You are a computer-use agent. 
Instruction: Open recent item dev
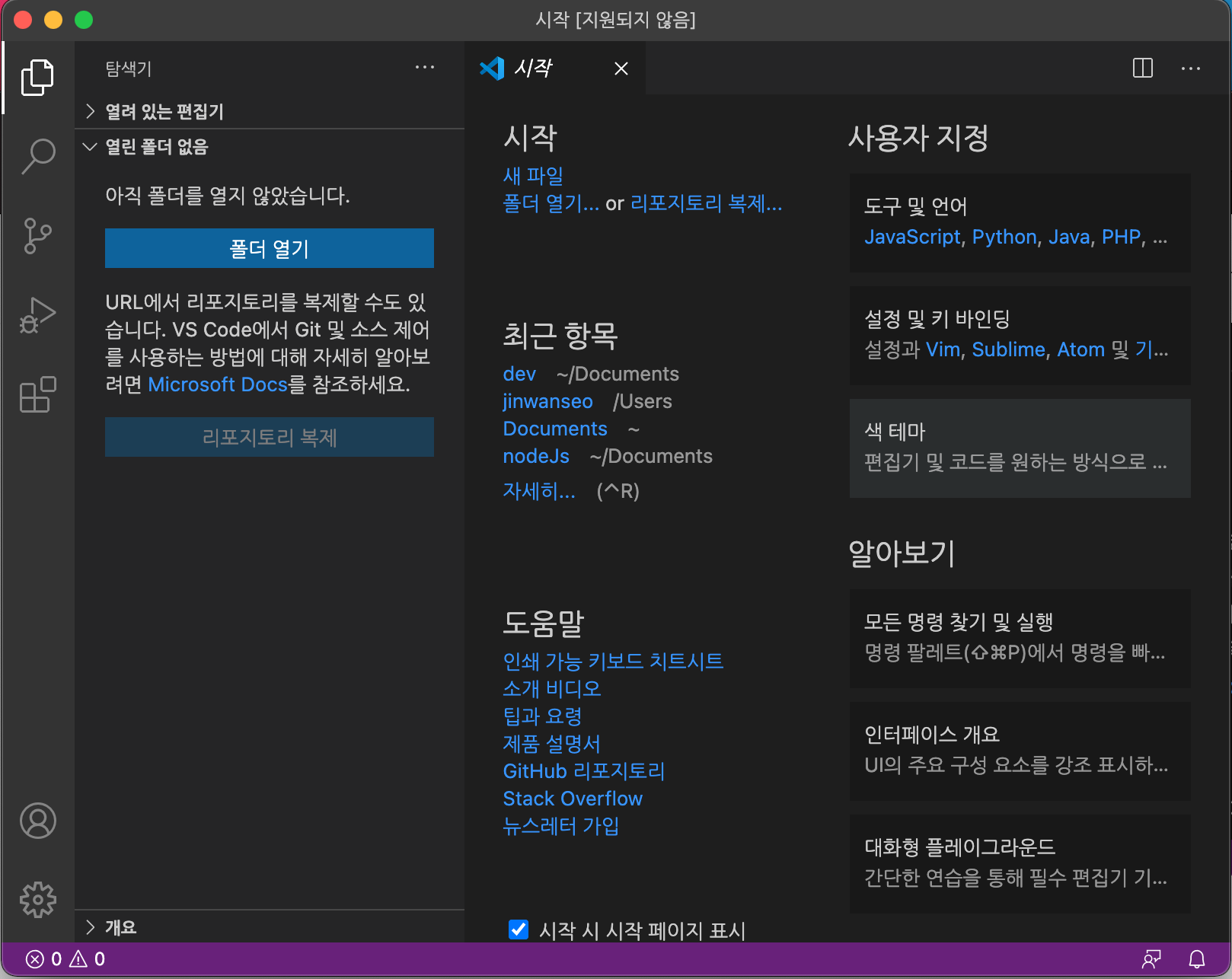(x=519, y=374)
